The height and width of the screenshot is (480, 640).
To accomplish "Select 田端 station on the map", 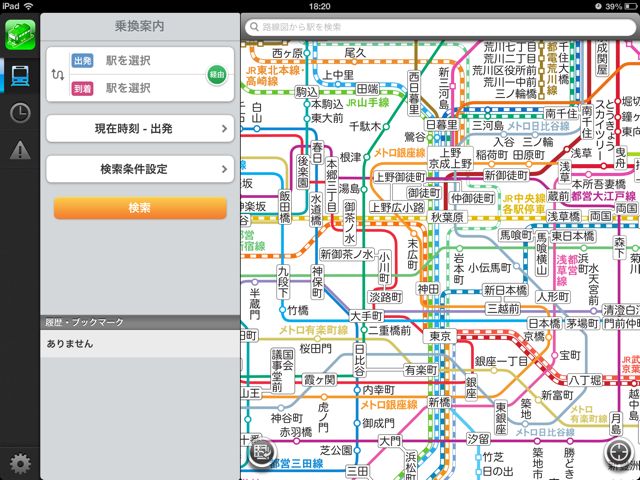I will coord(368,89).
